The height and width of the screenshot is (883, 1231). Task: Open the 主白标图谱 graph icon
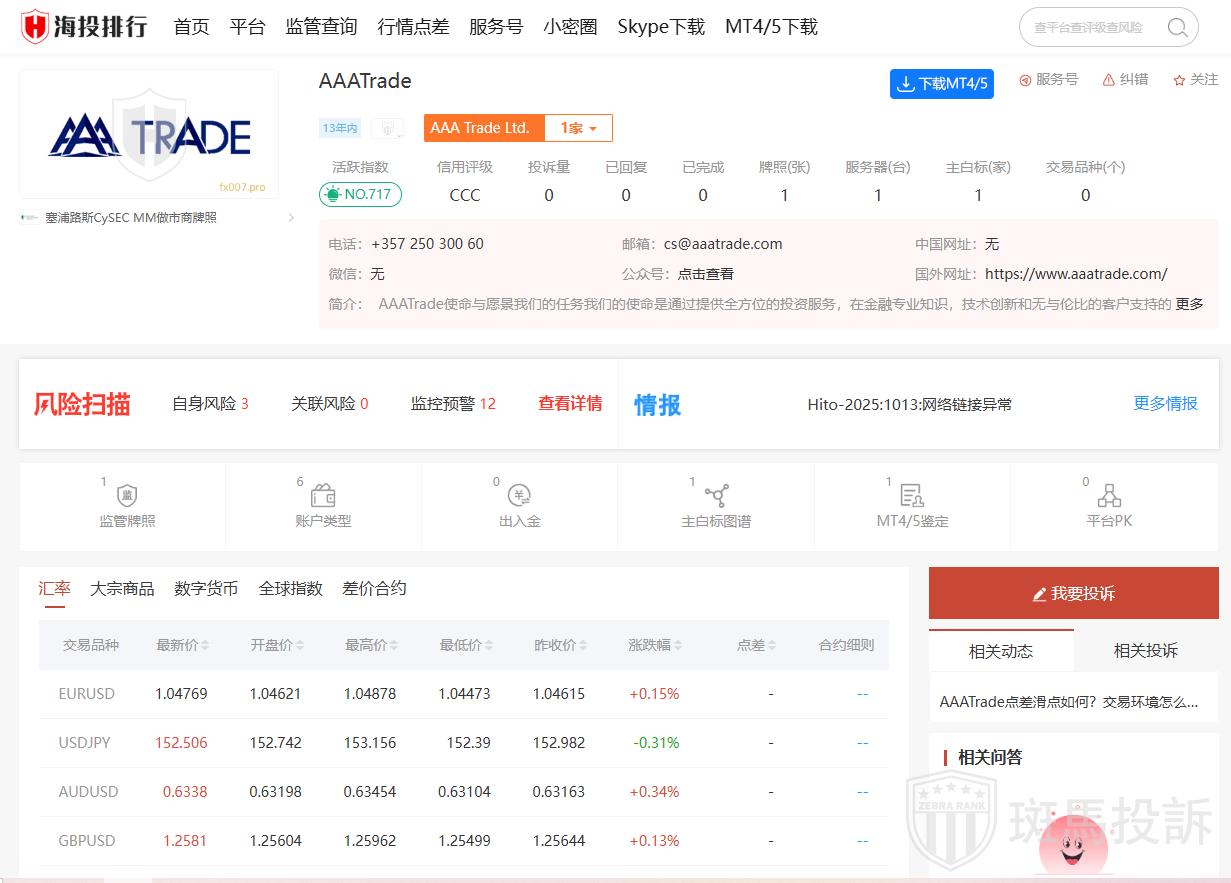click(716, 496)
